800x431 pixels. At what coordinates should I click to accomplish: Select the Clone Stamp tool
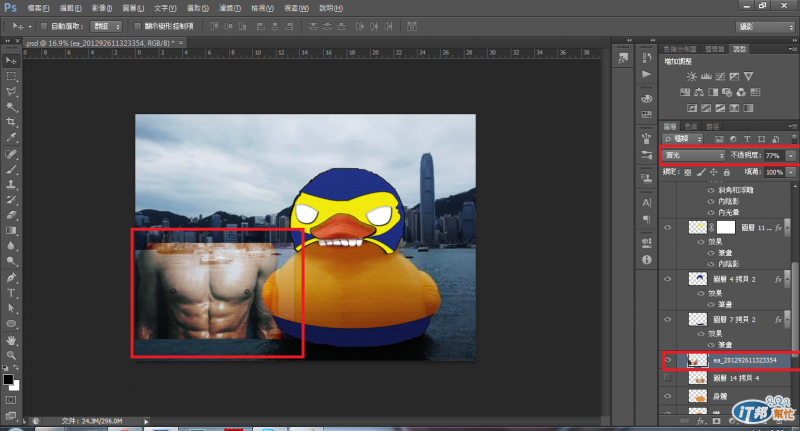click(11, 185)
